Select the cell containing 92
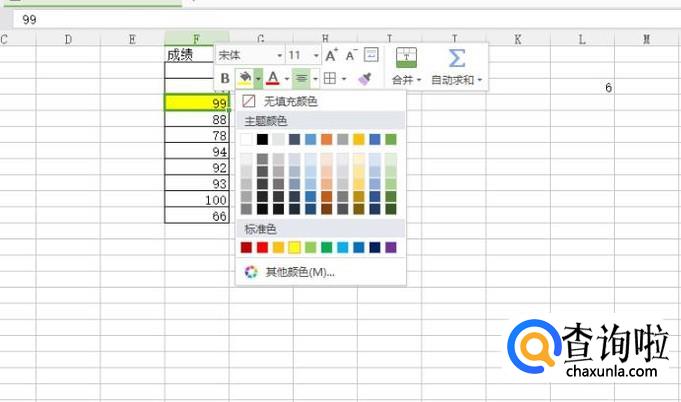681x402 pixels. click(x=197, y=167)
